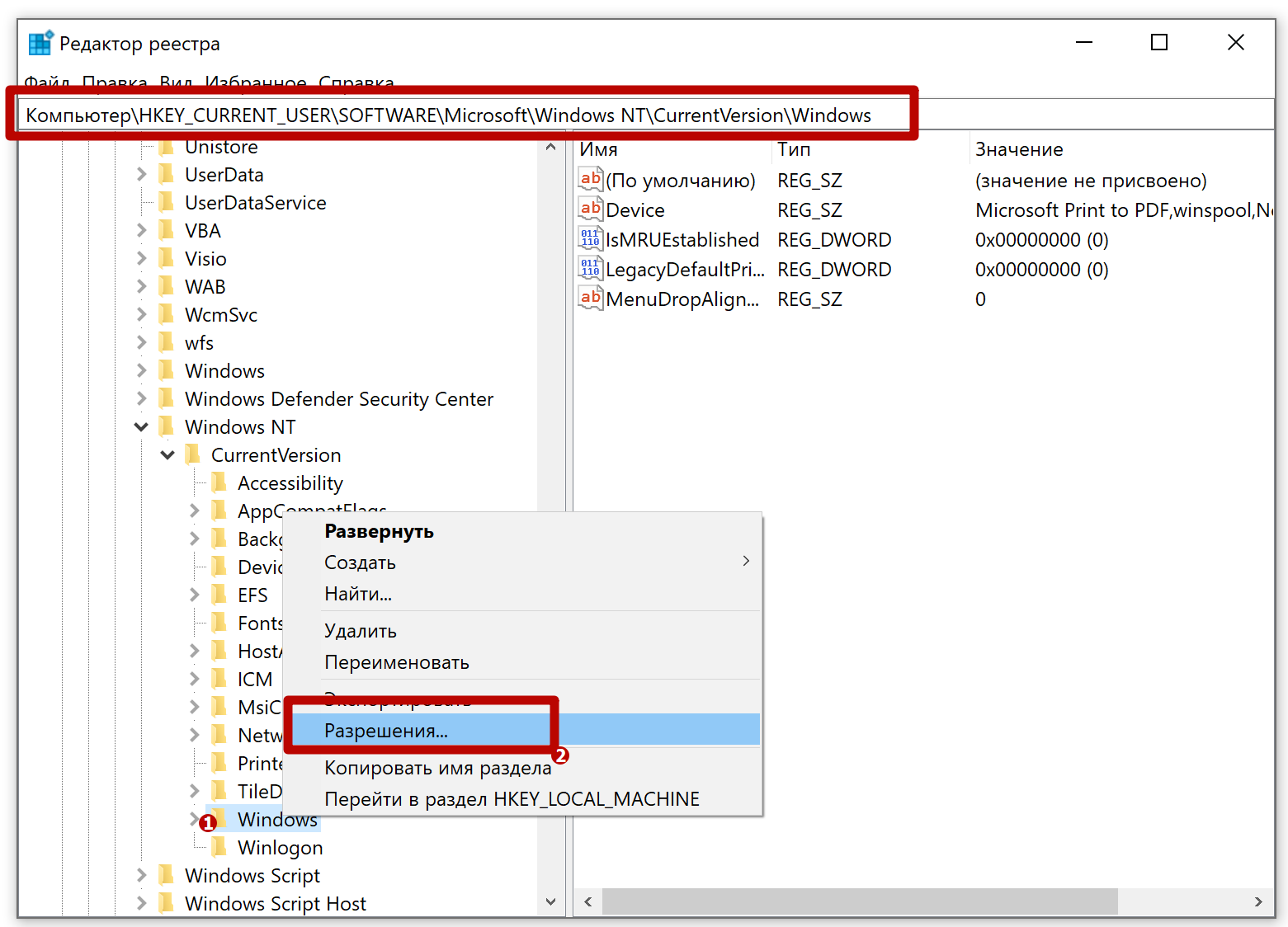Viewport: 1288px width, 927px height.
Task: Click the Winlogon folder icon
Action: tap(219, 848)
